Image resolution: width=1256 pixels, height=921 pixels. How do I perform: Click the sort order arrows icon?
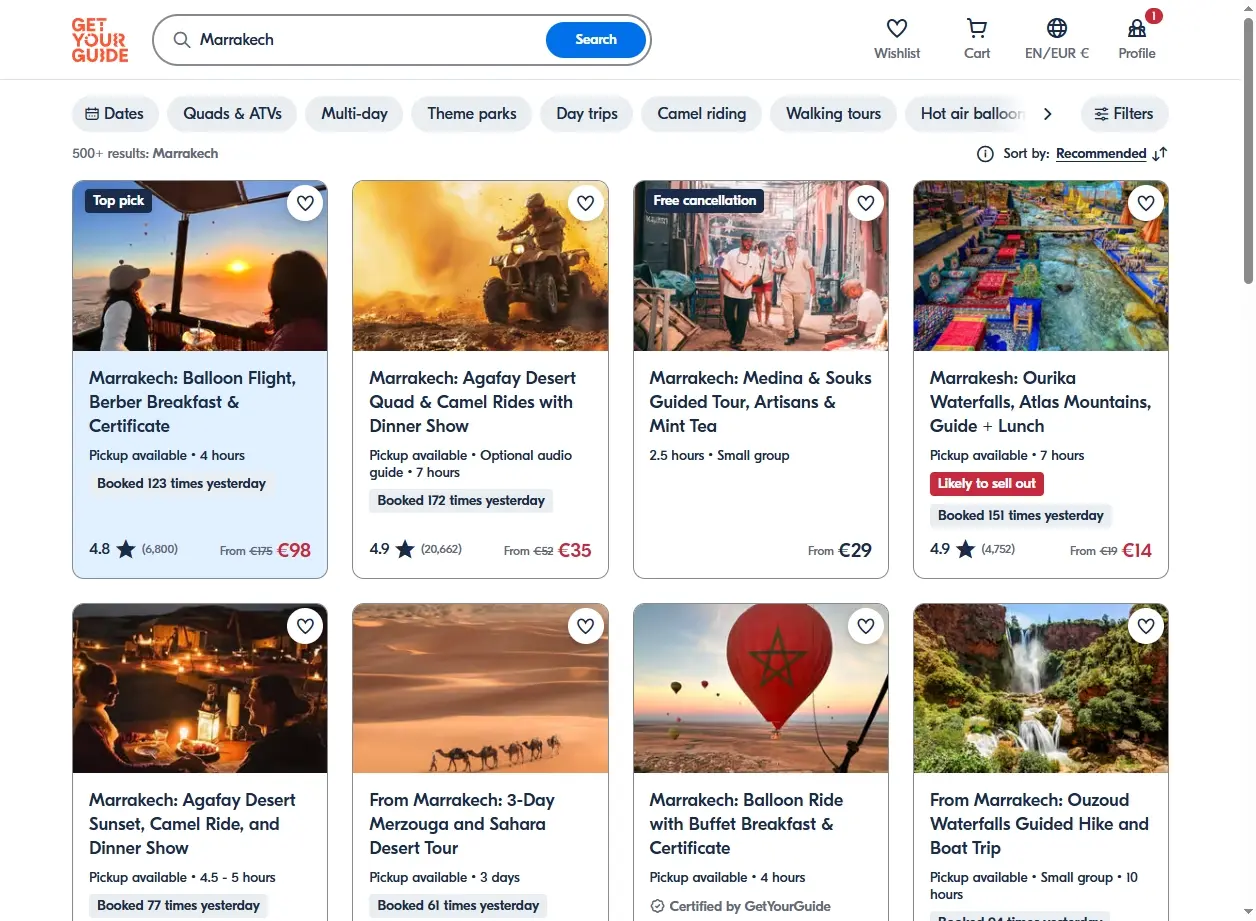(1160, 153)
